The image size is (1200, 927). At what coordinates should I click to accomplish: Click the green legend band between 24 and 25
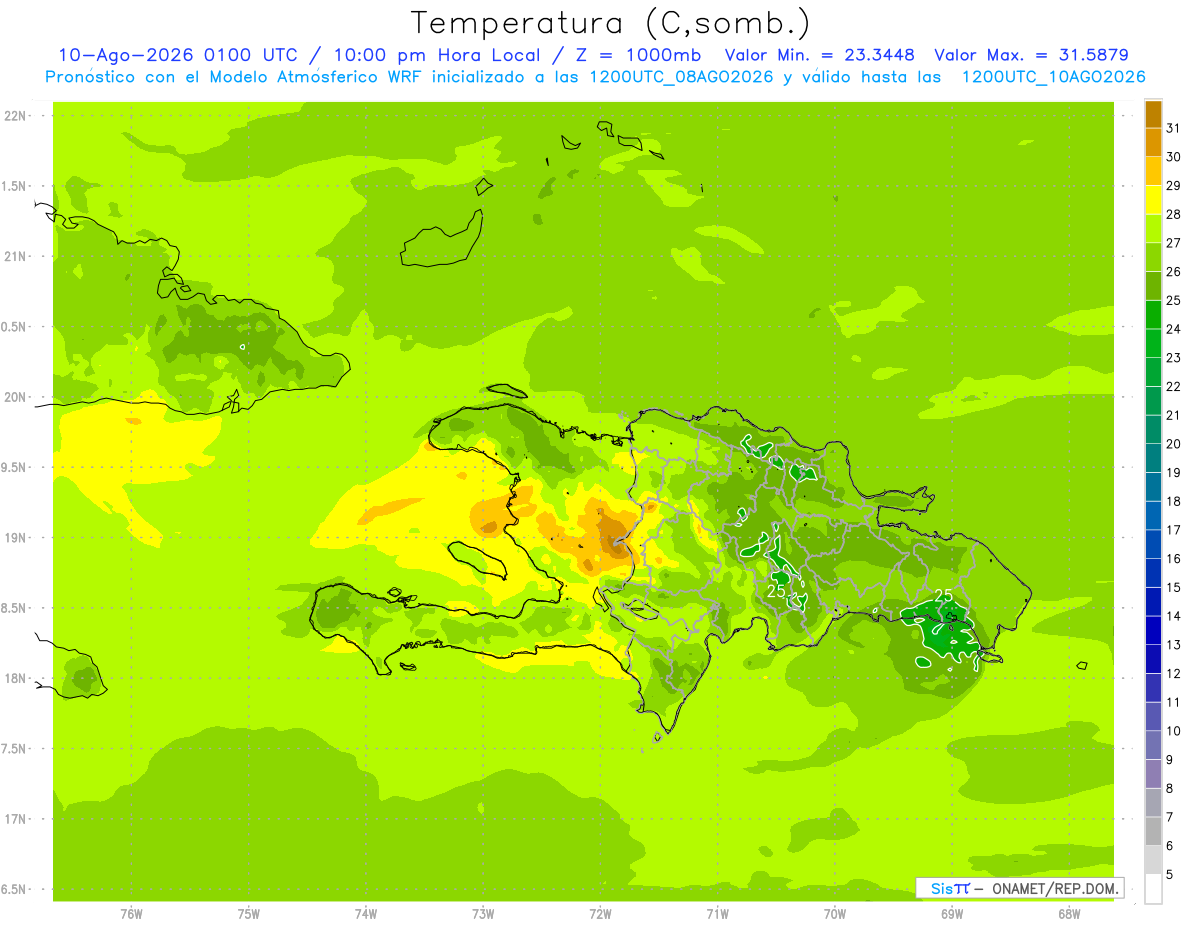point(1153,315)
